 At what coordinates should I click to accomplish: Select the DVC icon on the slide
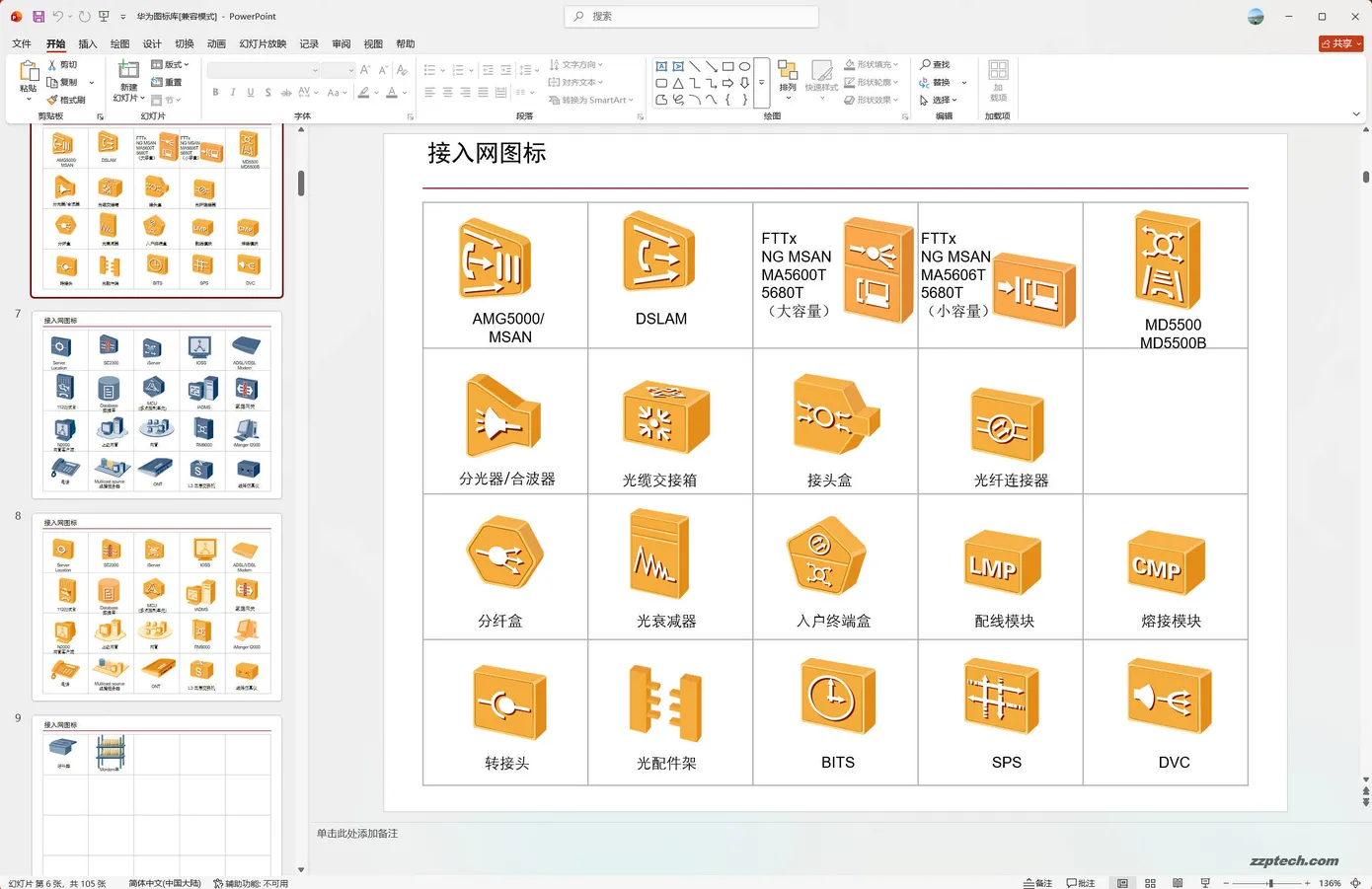(1169, 697)
